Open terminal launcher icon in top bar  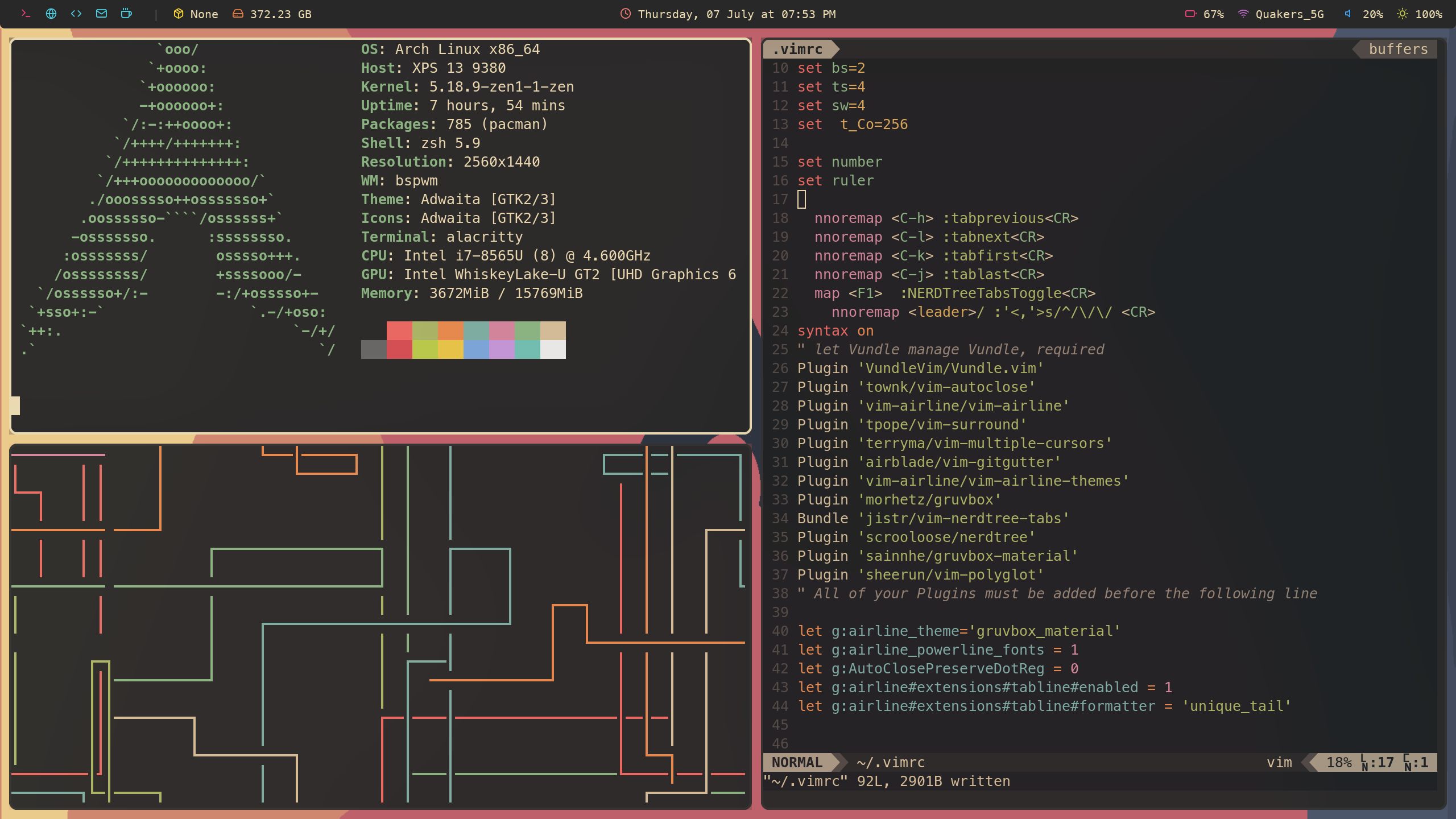[x=26, y=14]
